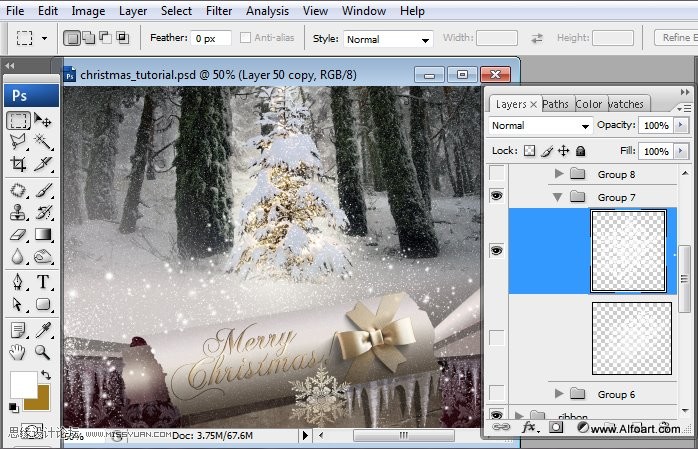Select the Gradient tool

43,234
